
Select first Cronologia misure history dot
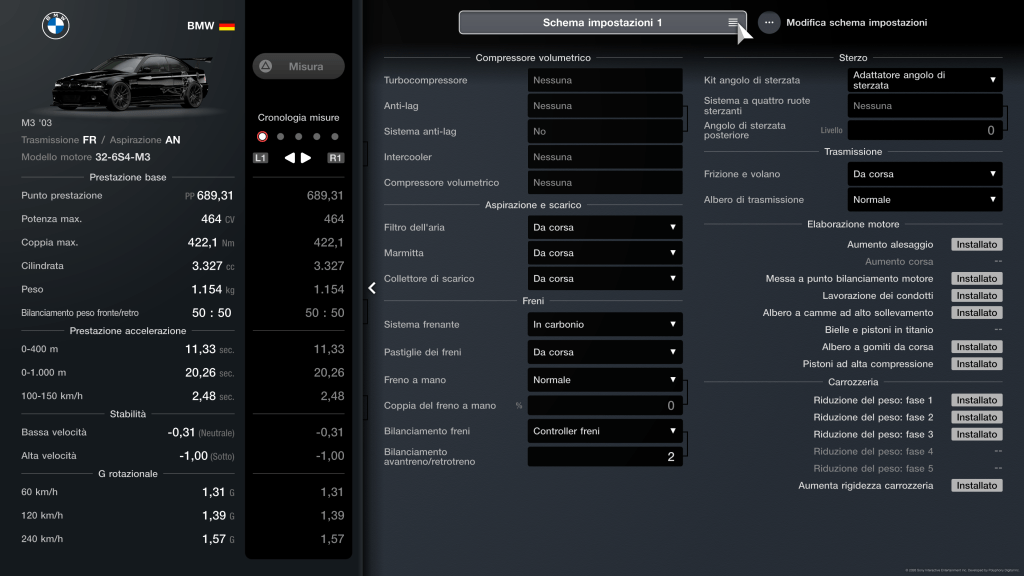[x=262, y=137]
